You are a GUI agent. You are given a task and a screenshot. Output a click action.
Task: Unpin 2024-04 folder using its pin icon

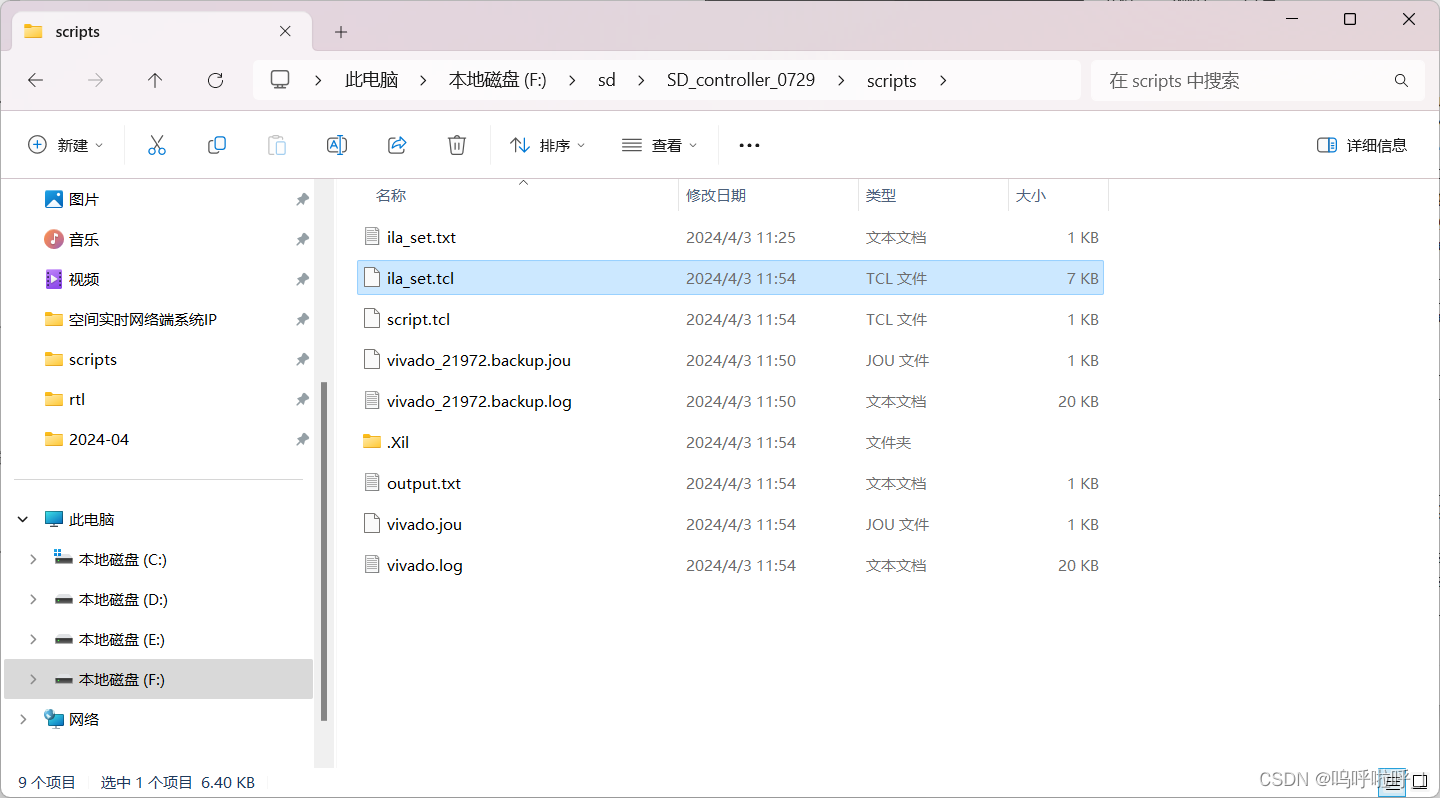[302, 440]
